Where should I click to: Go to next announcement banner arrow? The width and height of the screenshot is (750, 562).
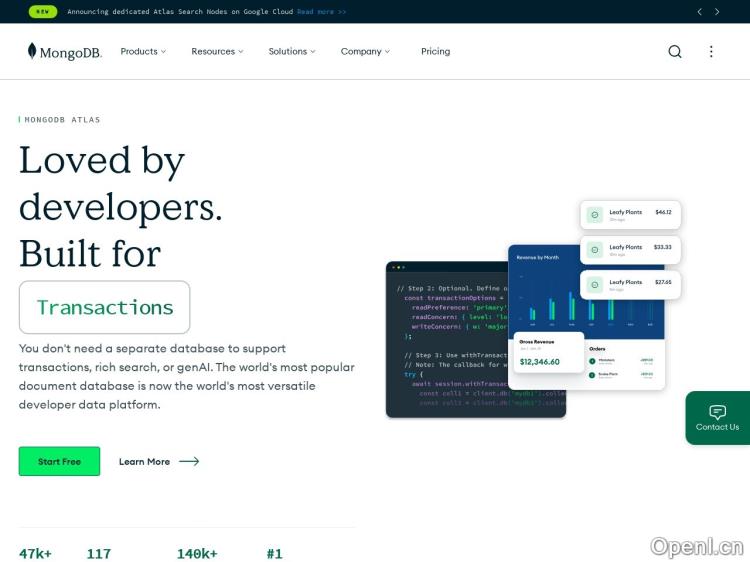(x=717, y=12)
